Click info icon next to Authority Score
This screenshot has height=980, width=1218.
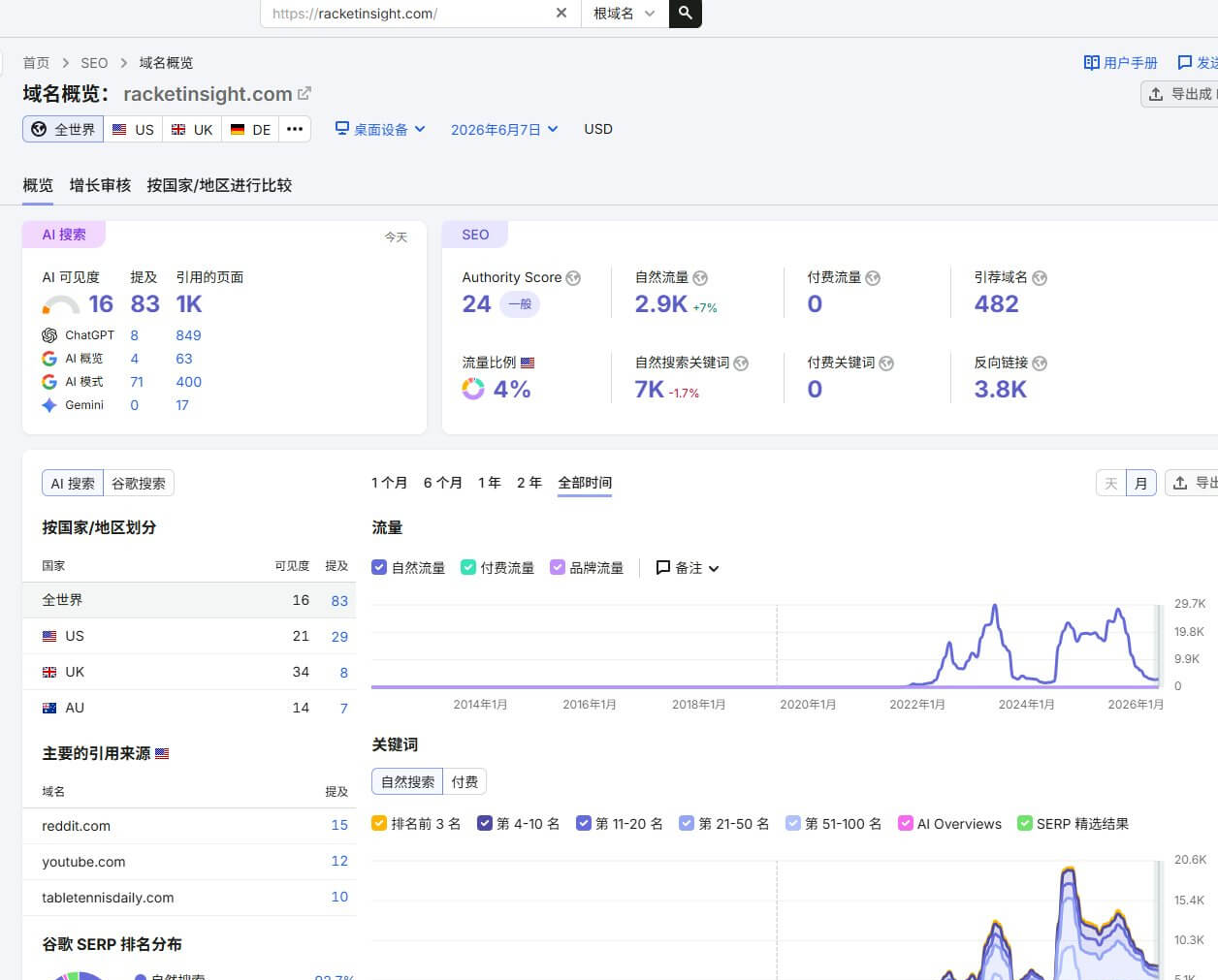click(x=573, y=278)
